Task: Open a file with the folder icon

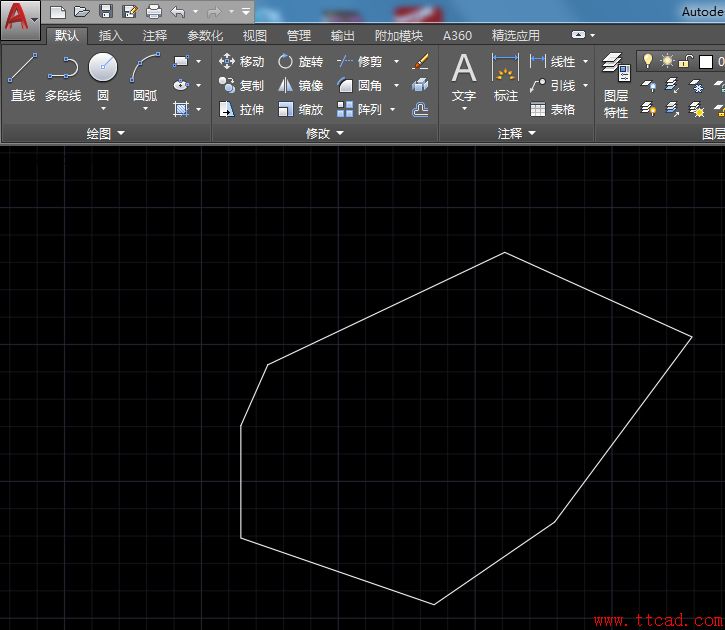Action: [82, 12]
